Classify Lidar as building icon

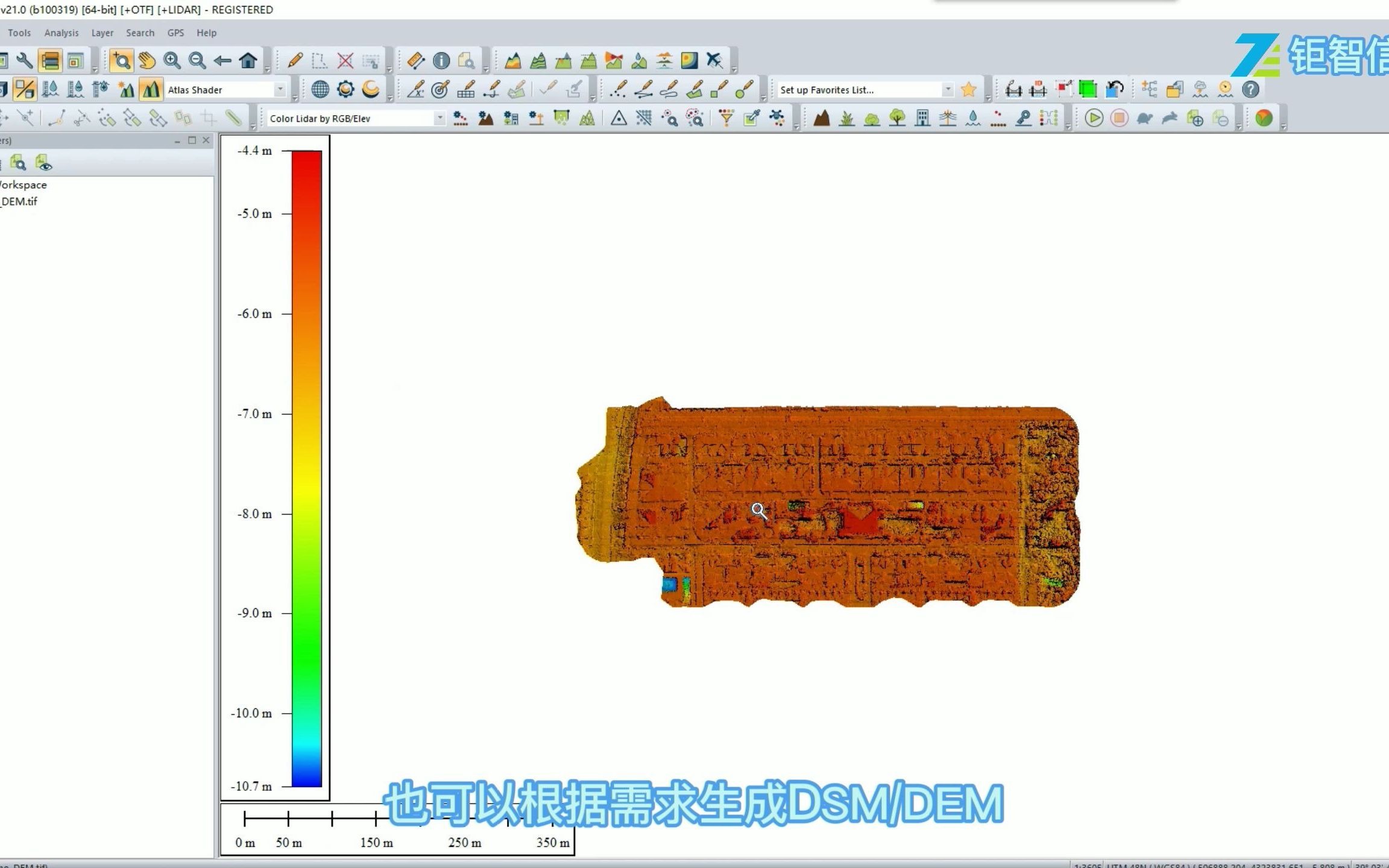922,118
